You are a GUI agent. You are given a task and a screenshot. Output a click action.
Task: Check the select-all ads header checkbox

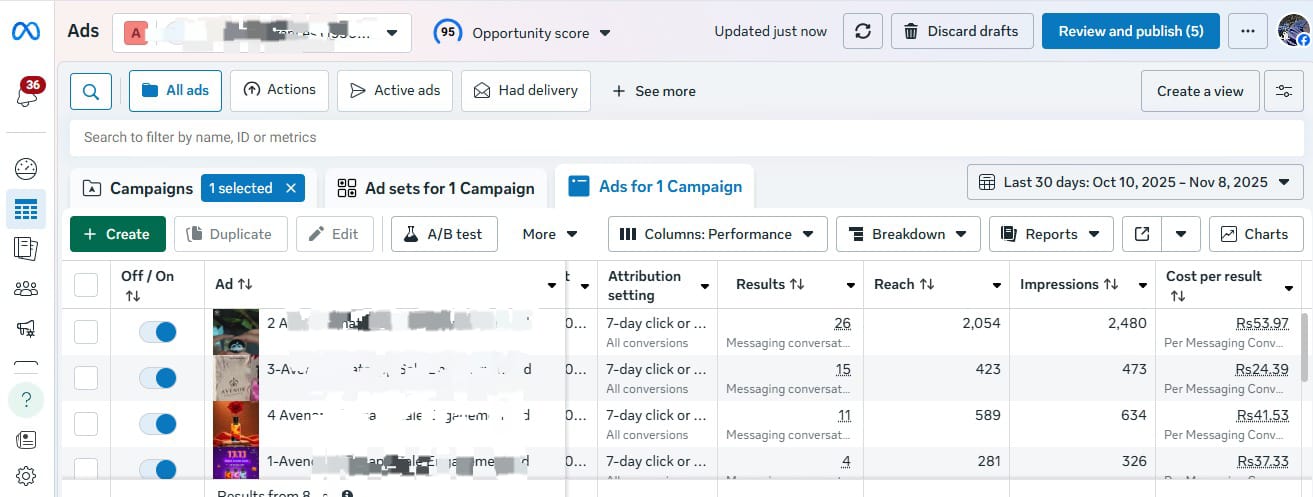click(86, 285)
